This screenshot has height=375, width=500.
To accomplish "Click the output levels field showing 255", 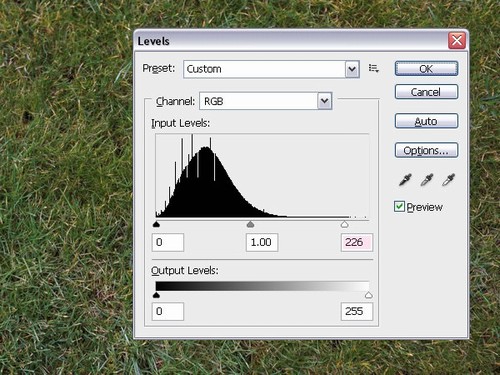I will pyautogui.click(x=357, y=311).
